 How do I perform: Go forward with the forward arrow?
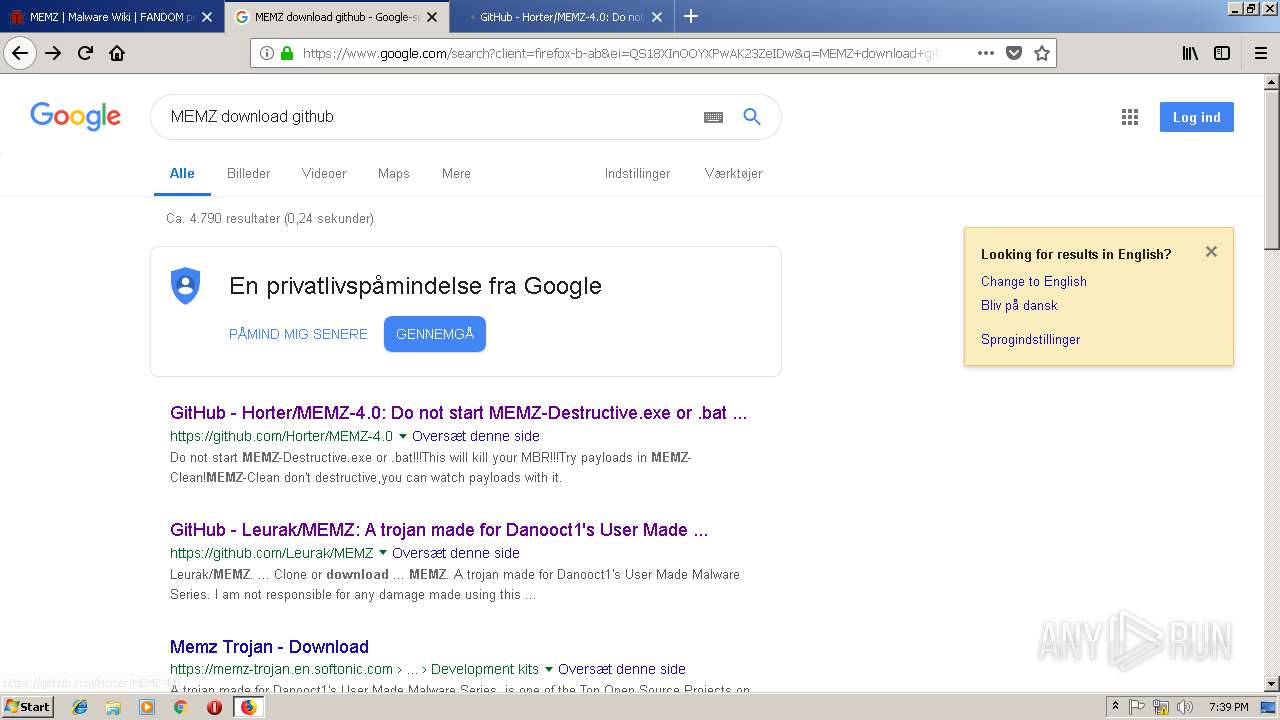tap(53, 53)
